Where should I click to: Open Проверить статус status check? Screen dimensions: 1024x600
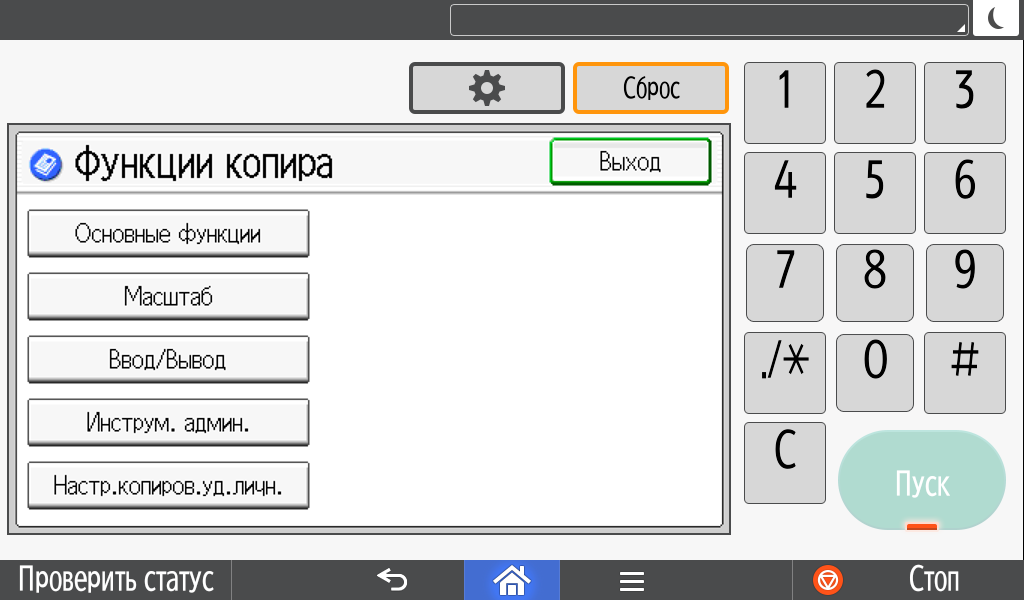[116, 580]
